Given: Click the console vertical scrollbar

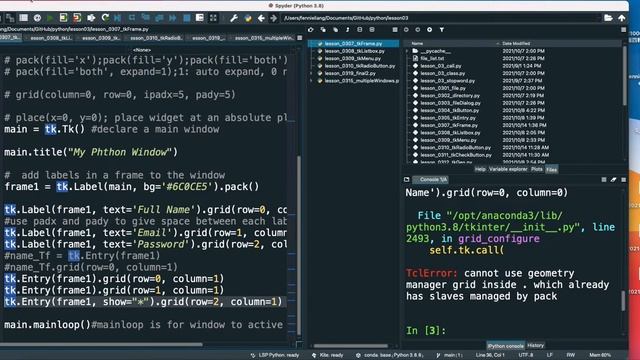Looking at the screenshot, I should [623, 301].
